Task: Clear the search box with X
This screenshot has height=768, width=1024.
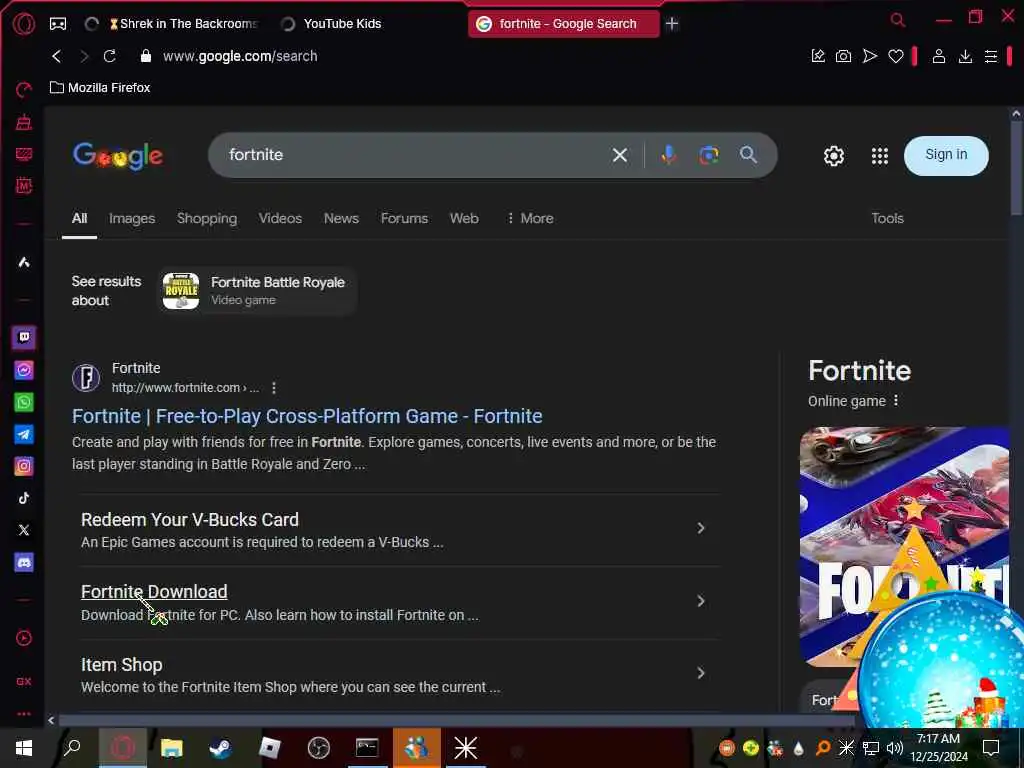Action: click(x=620, y=155)
